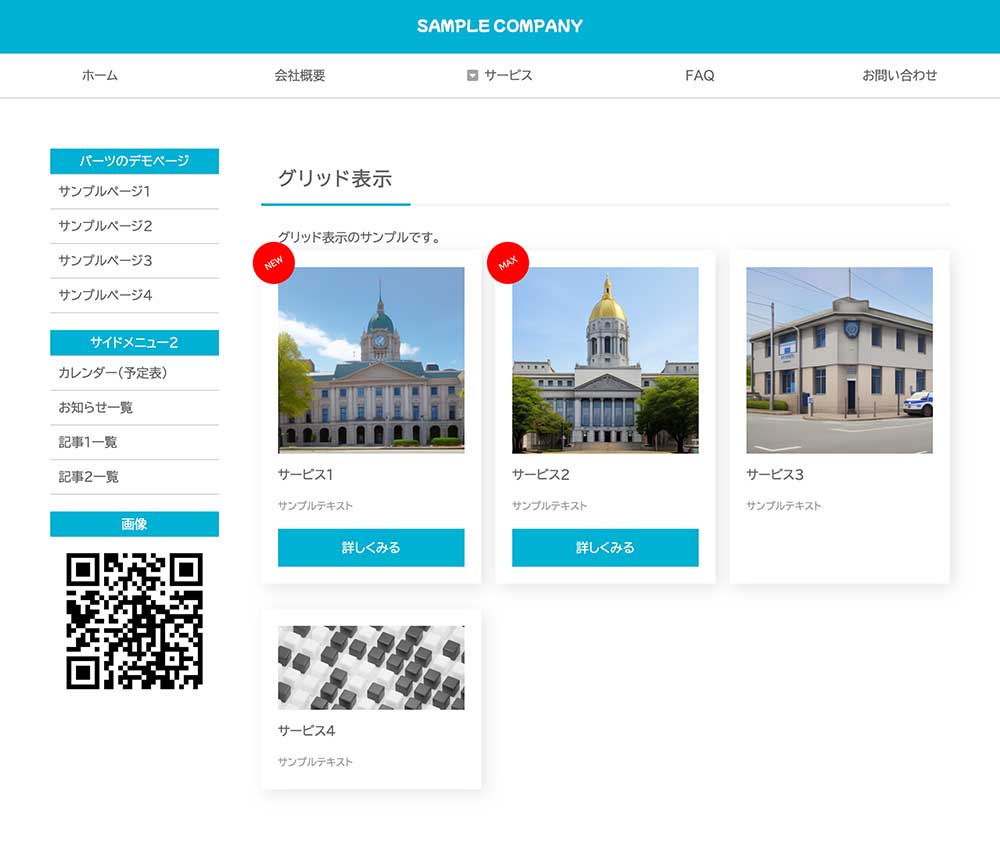Select the サービス1 card title
Viewport: 1000px width, 844px height.
305,475
